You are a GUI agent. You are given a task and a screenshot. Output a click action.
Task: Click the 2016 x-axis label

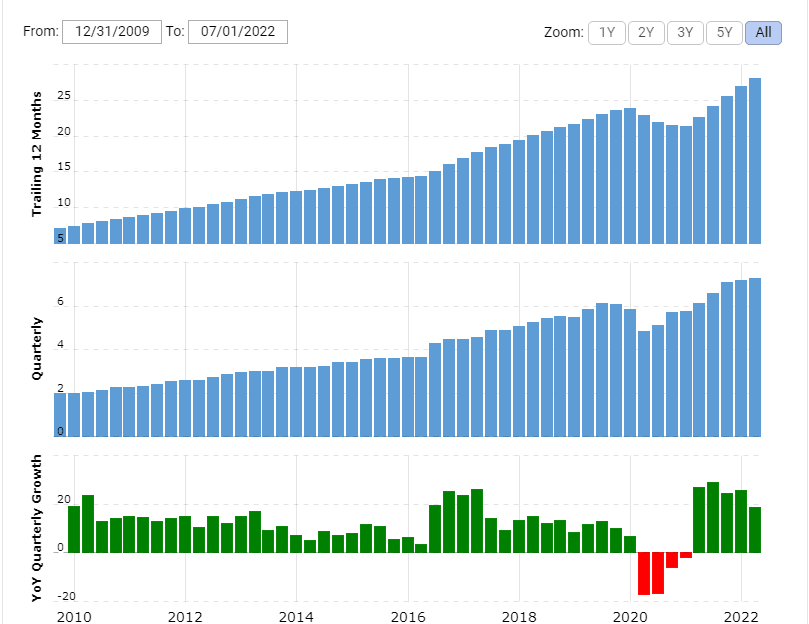click(407, 616)
